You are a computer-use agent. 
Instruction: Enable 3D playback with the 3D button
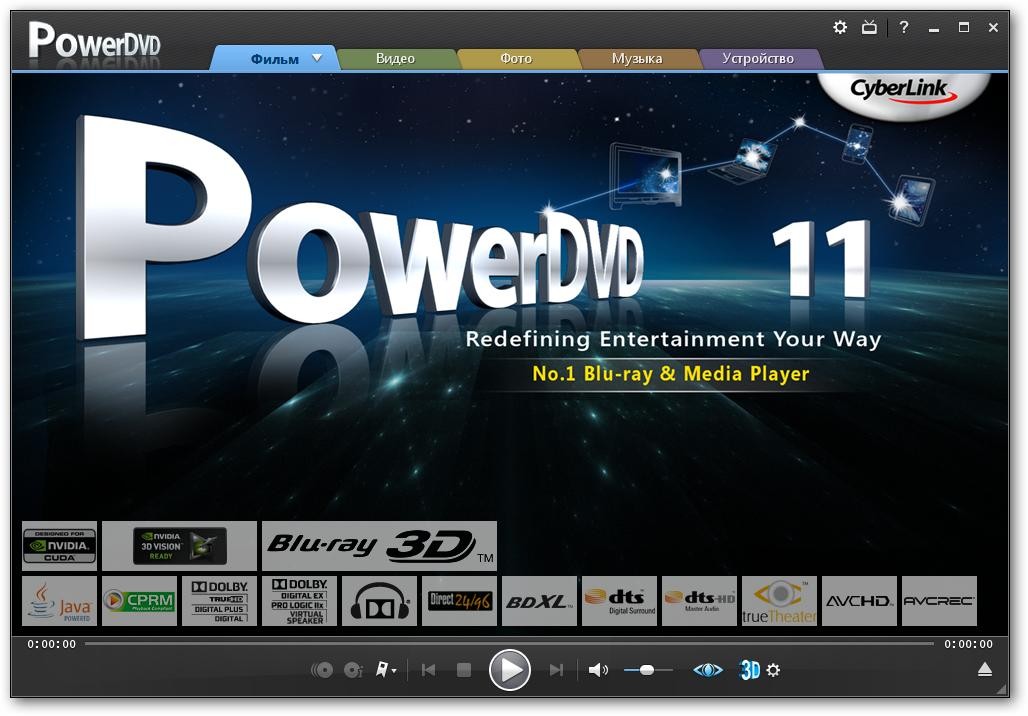click(749, 670)
